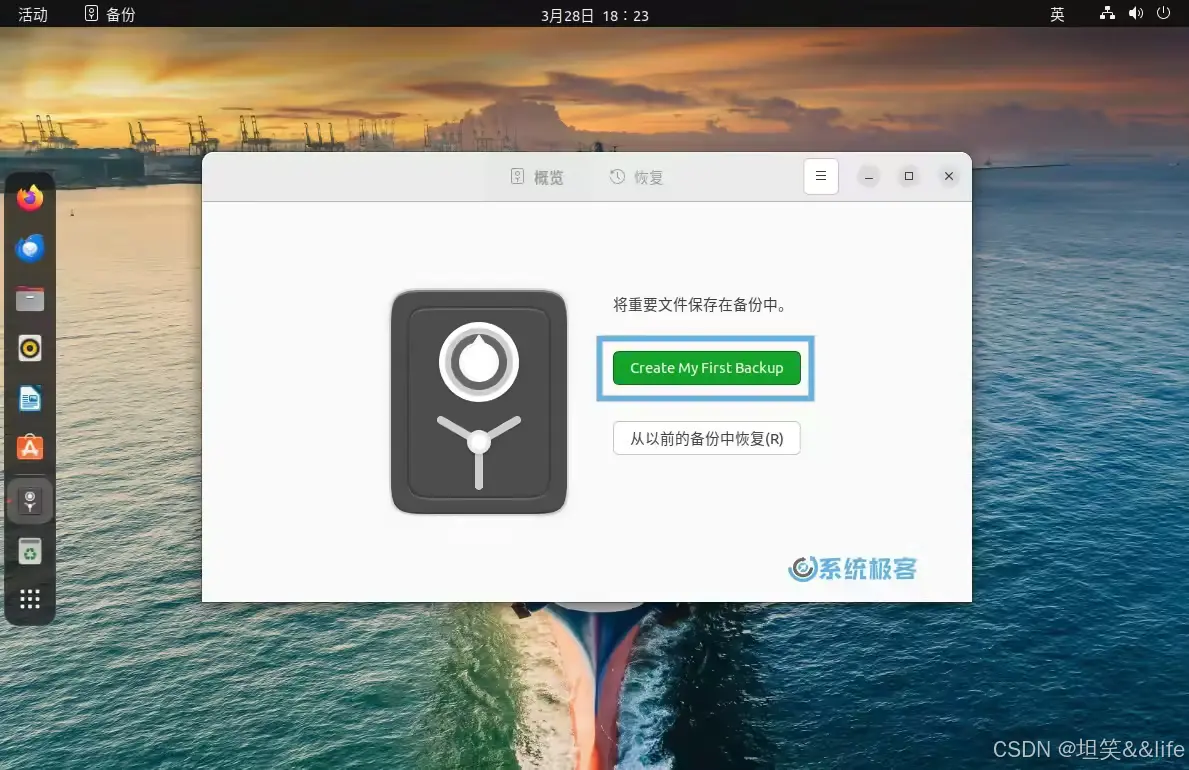Image resolution: width=1189 pixels, height=770 pixels.
Task: Open Ubuntu Software store from dock
Action: [x=30, y=448]
